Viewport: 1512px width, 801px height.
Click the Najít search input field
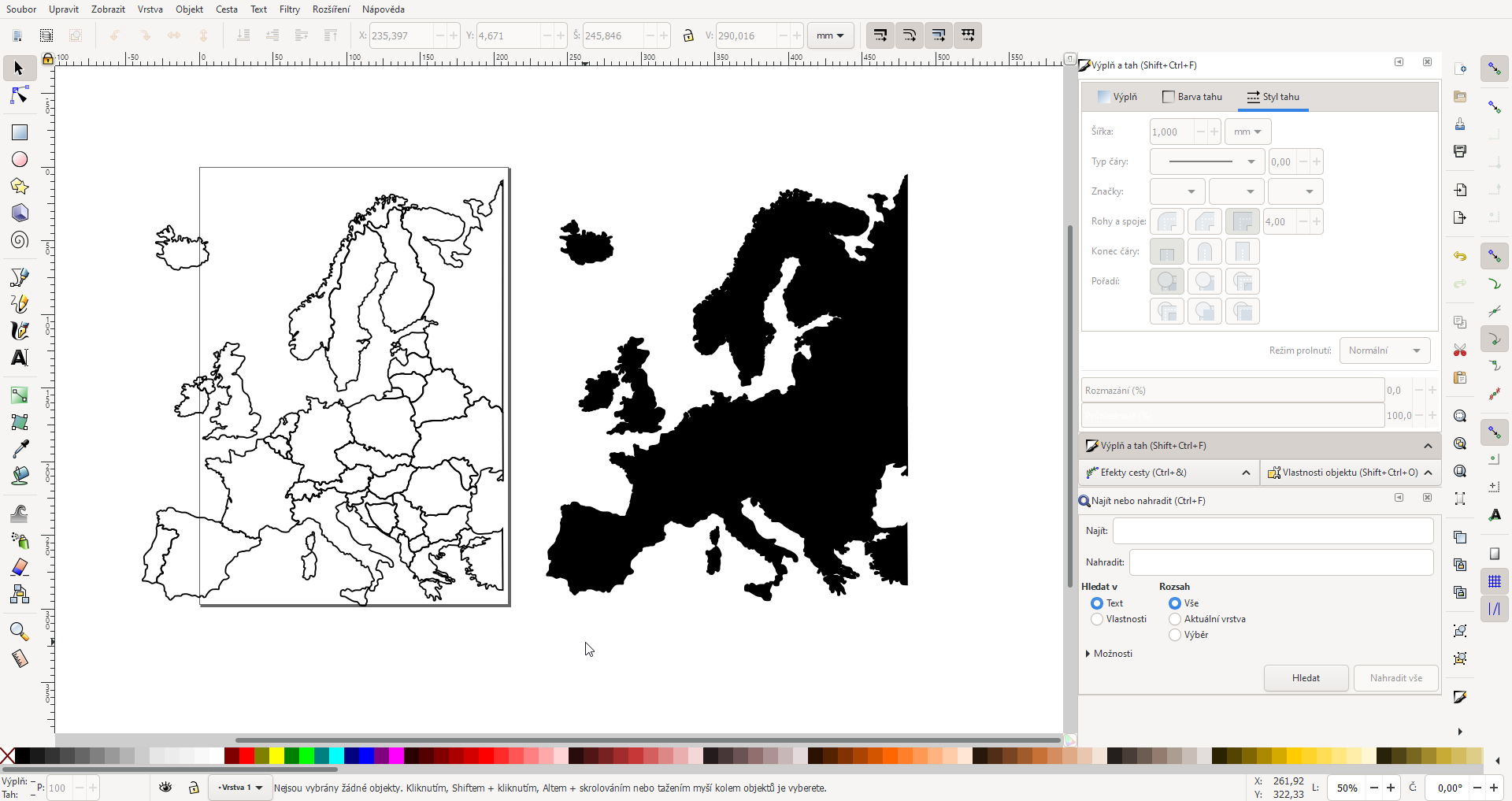[x=1272, y=531]
